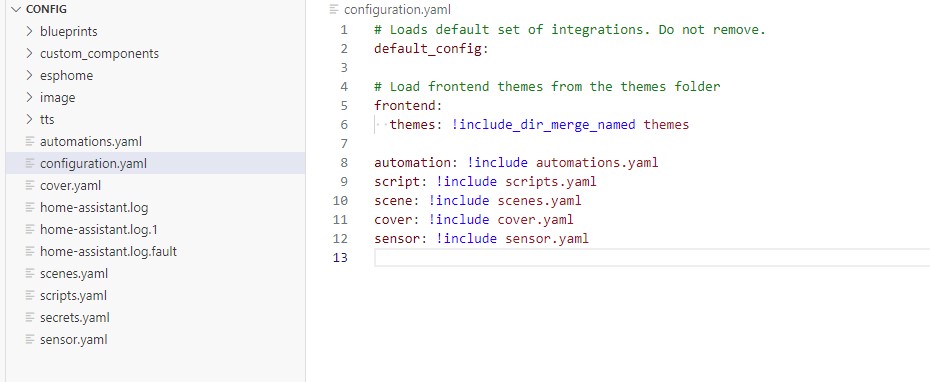Image resolution: width=930 pixels, height=382 pixels.
Task: Expand the esphome folder arrow
Action: pyautogui.click(x=30, y=75)
